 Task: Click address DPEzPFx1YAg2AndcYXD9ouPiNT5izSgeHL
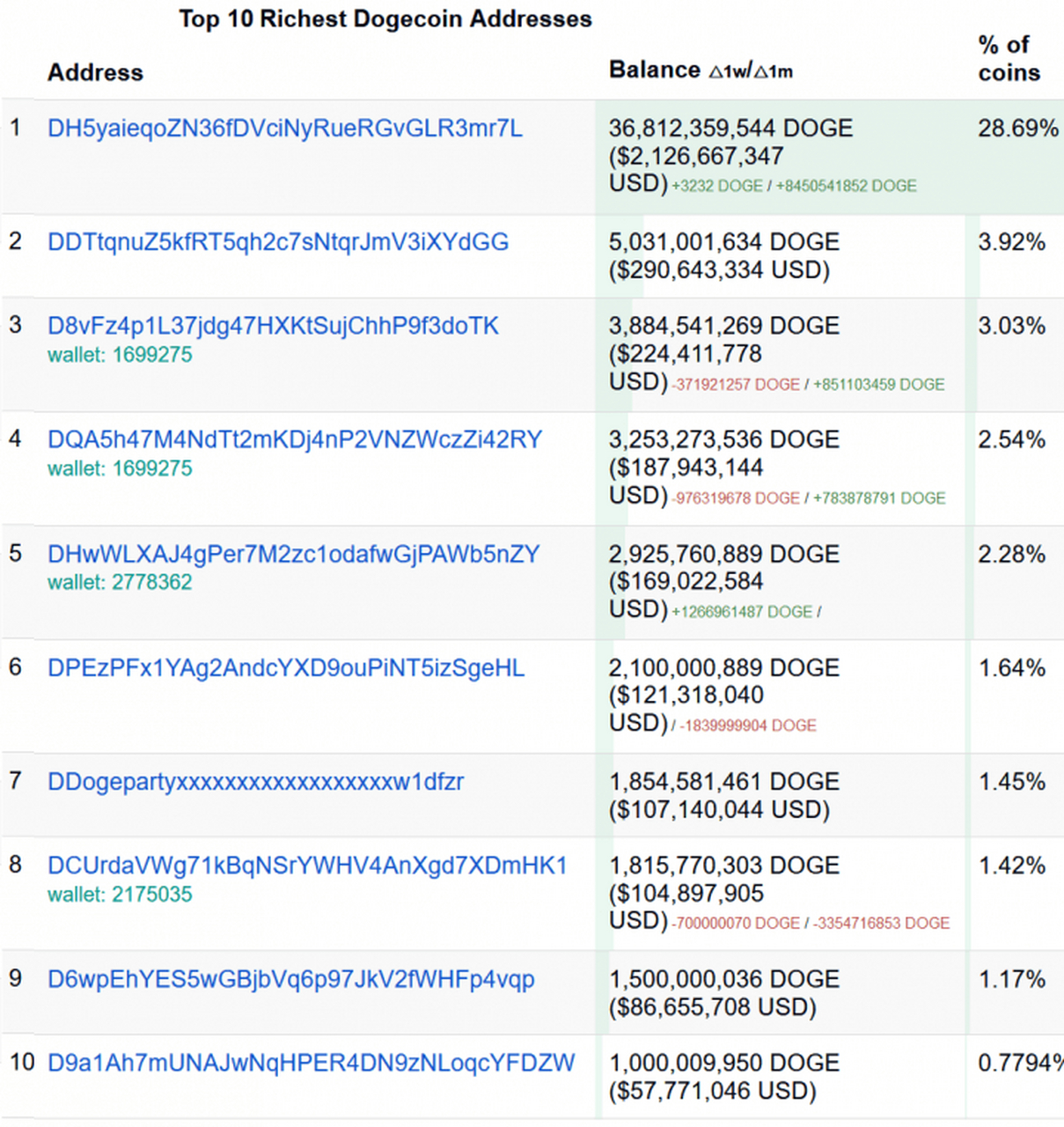click(286, 667)
